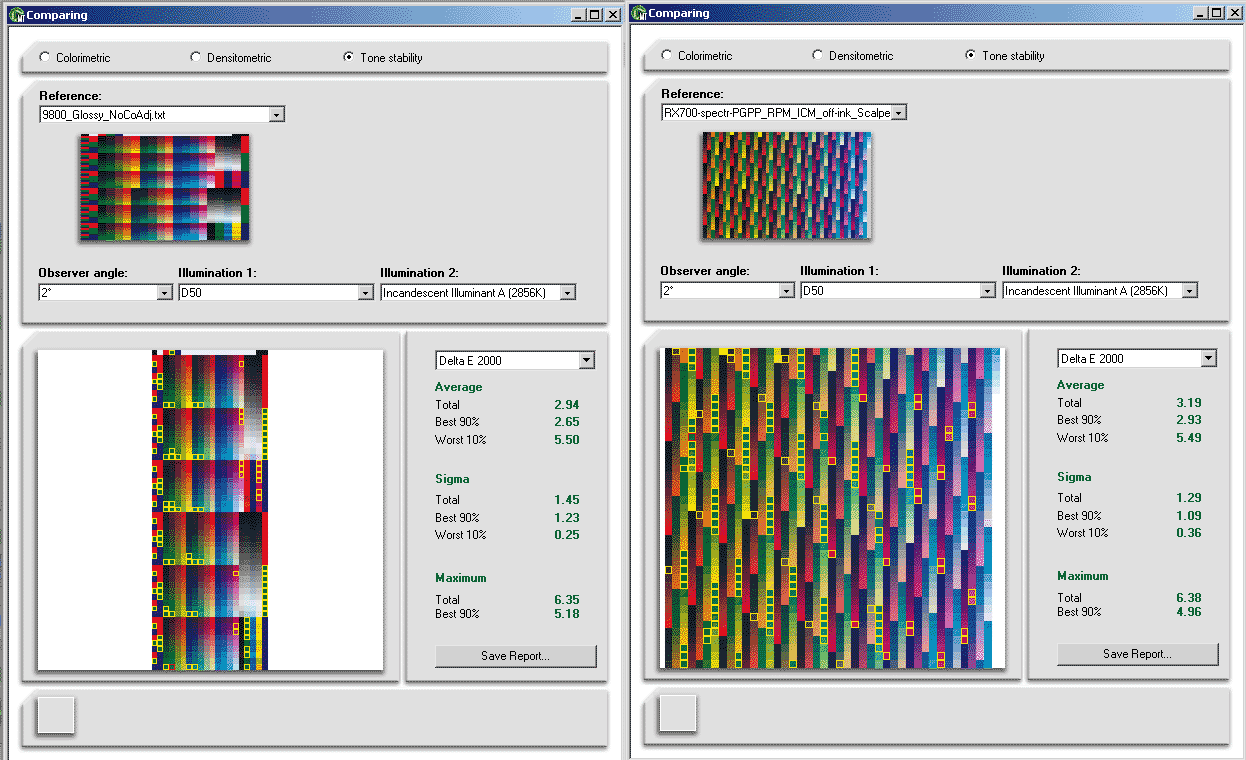Click Save Report button in right window
The width and height of the screenshot is (1246, 760).
coord(1138,654)
